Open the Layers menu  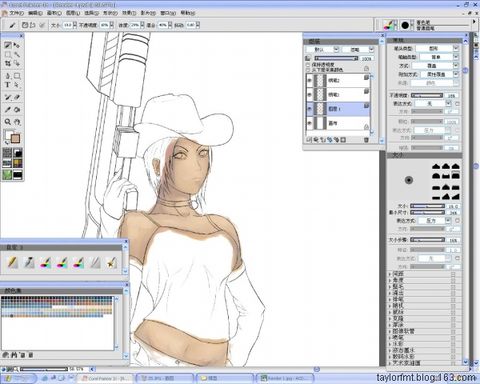click(73, 13)
